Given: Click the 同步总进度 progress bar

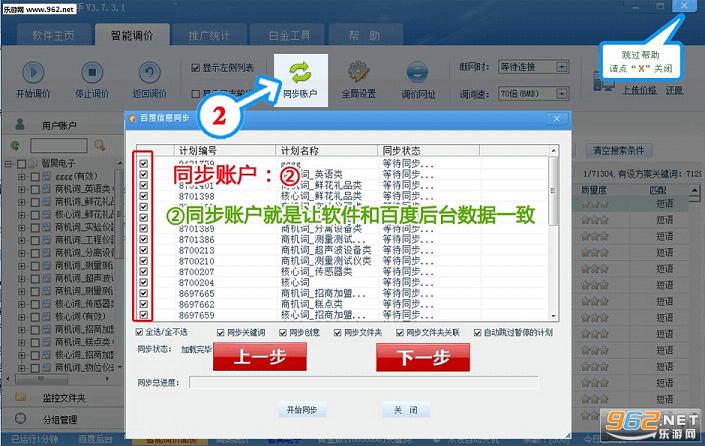Looking at the screenshot, I should pos(363,383).
